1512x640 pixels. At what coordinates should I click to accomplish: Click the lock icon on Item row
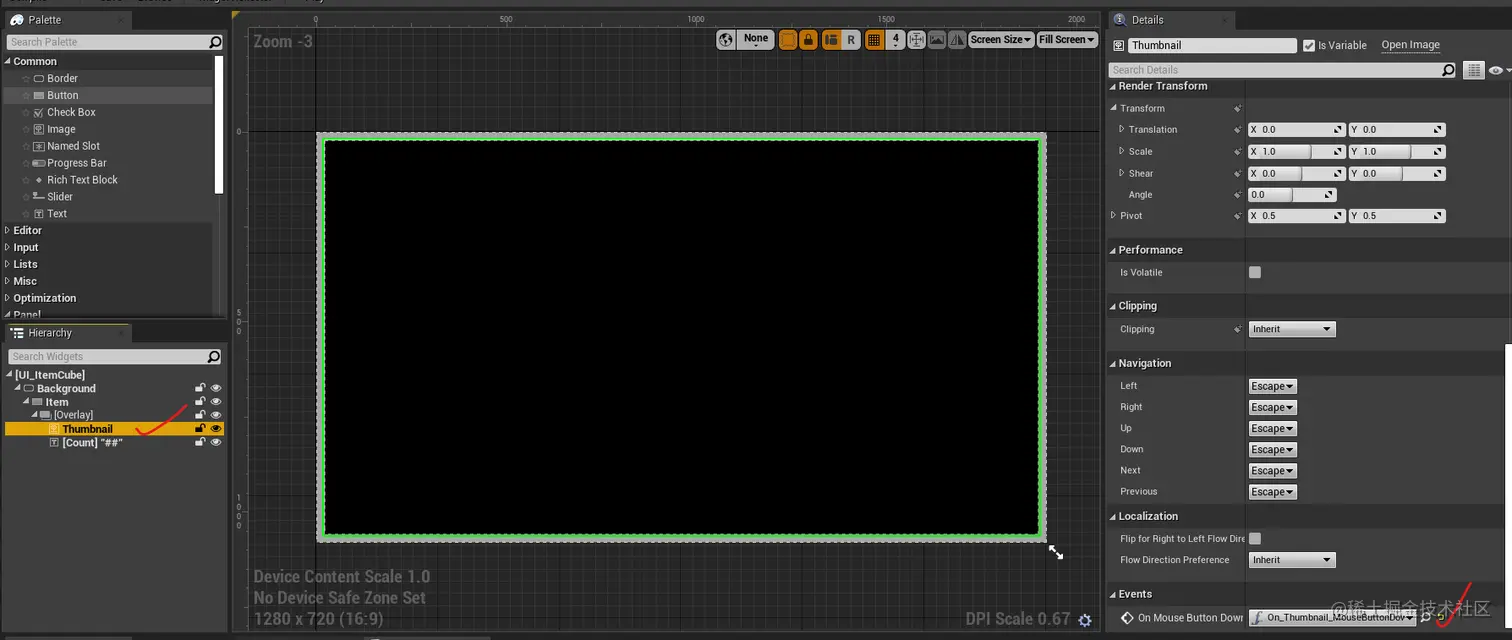pos(200,401)
